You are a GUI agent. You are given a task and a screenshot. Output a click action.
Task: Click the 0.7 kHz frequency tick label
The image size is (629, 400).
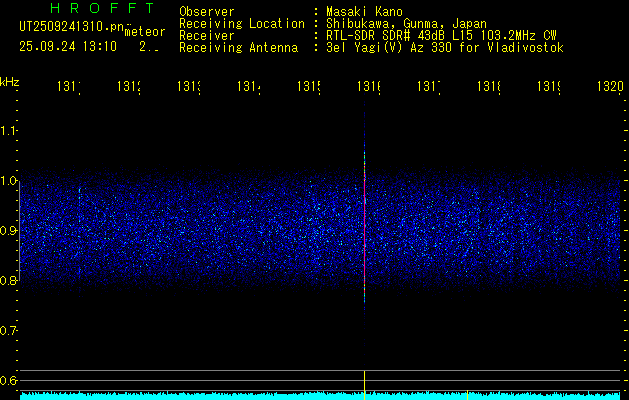click(x=9, y=331)
